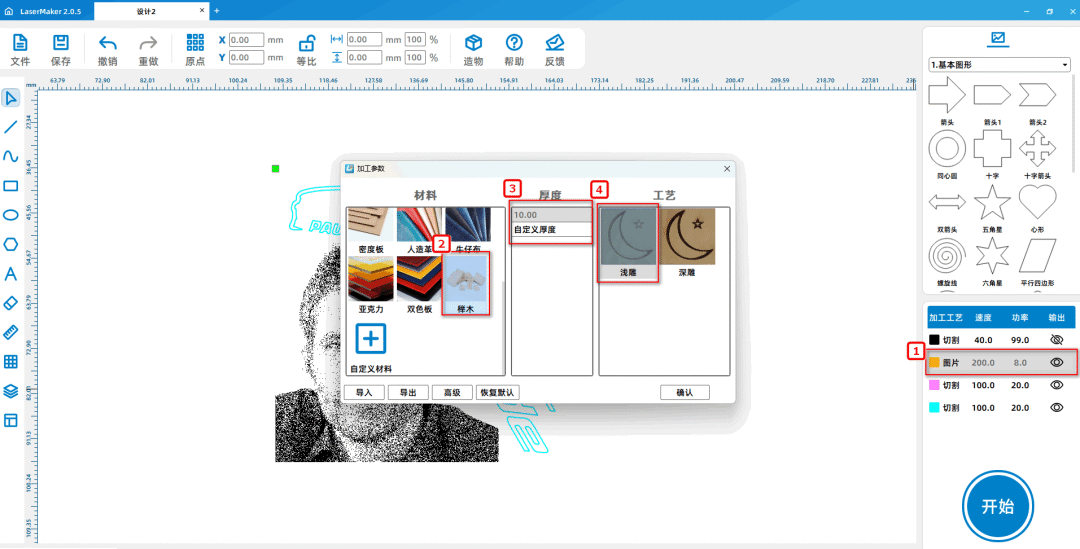Click the pink layer color swatch
1080x549 pixels.
[934, 385]
